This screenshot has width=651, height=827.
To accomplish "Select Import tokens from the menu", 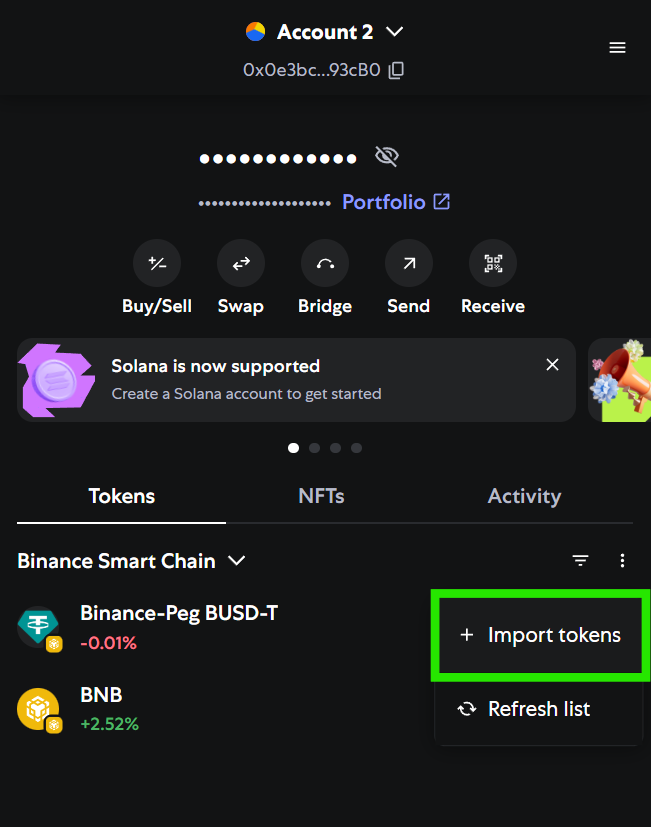I will [540, 635].
